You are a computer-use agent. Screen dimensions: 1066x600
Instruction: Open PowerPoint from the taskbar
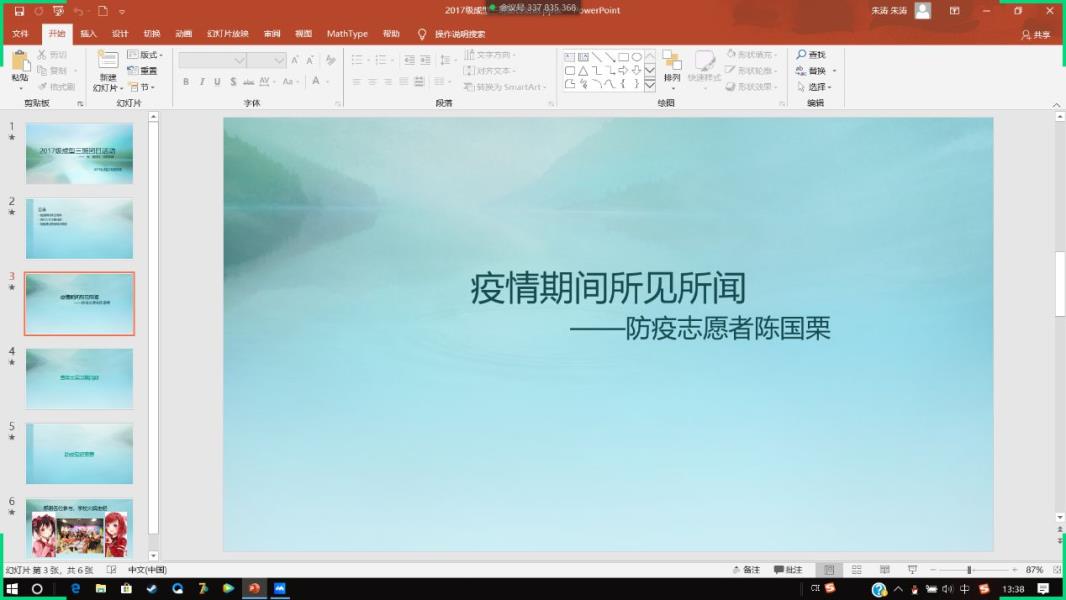tap(254, 588)
